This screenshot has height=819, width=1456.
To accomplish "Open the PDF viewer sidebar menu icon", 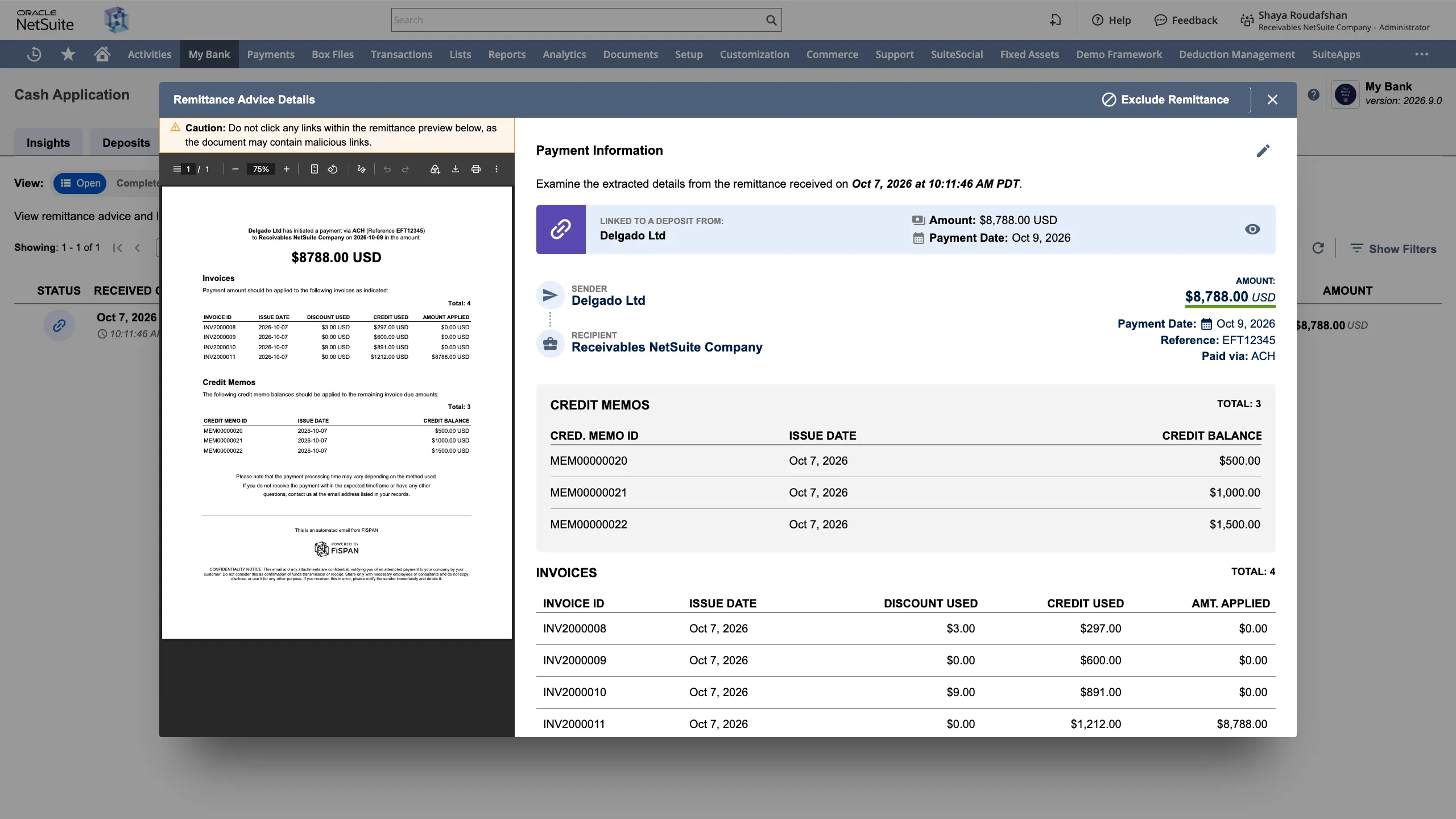I will [177, 169].
